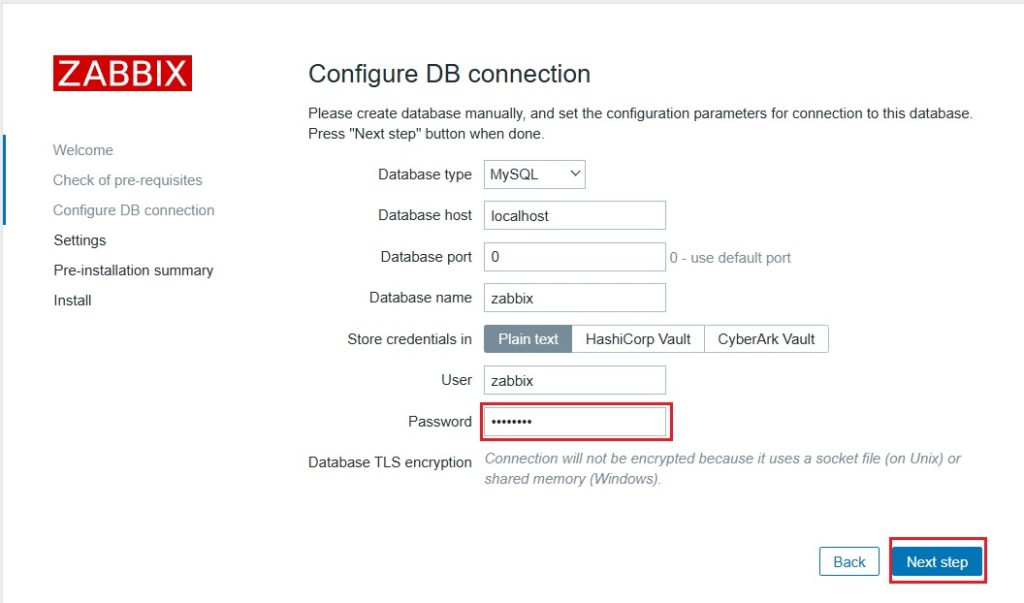The width and height of the screenshot is (1024, 603).
Task: Click the User input field
Action: pos(575,380)
